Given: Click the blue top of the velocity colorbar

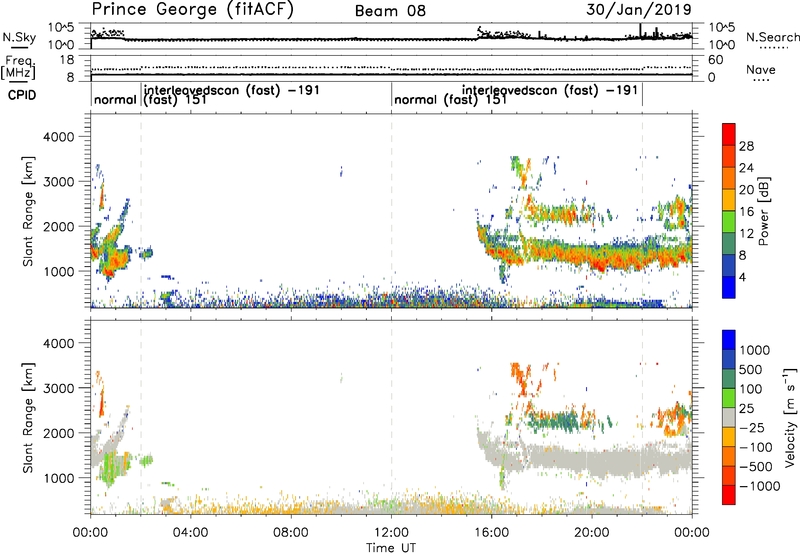Looking at the screenshot, I should [x=729, y=340].
